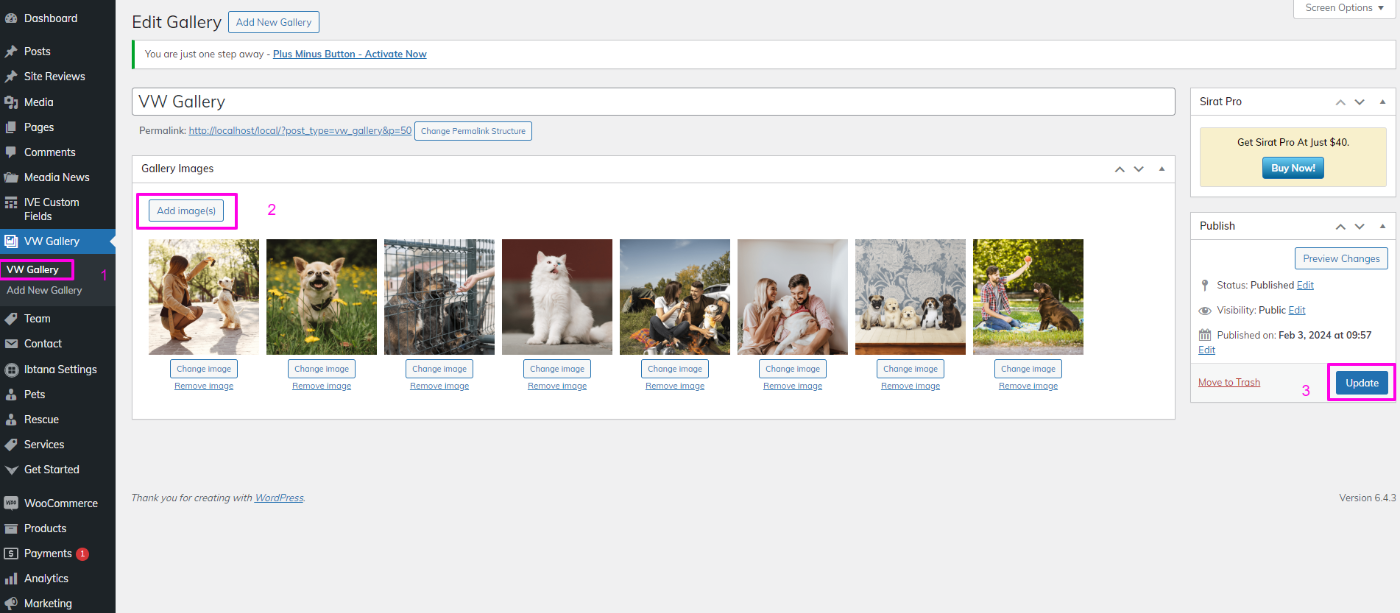
Task: Open Media via its sidebar icon
Action: click(11, 102)
